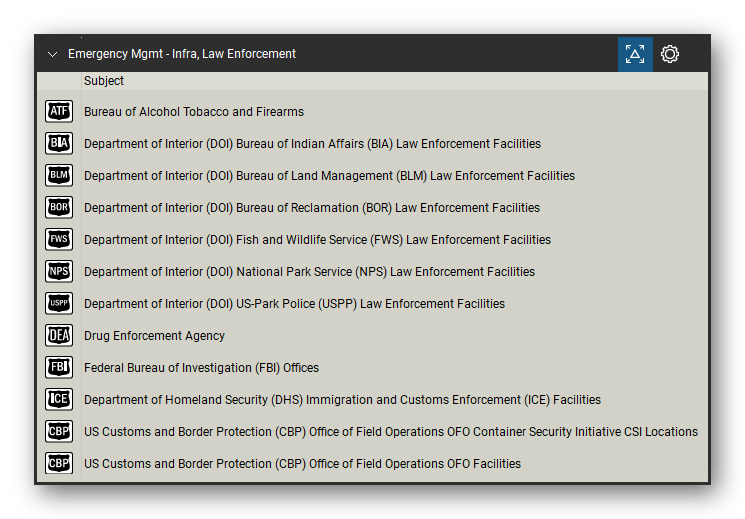Click the zoom-to-extent icon in header
Screen dimensions: 745x519
click(635, 54)
